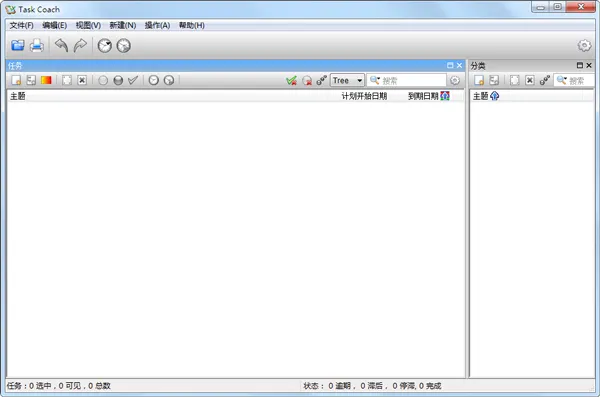Stop tracking effort in the 任务 toolbar
600x397 pixels.
point(169,80)
